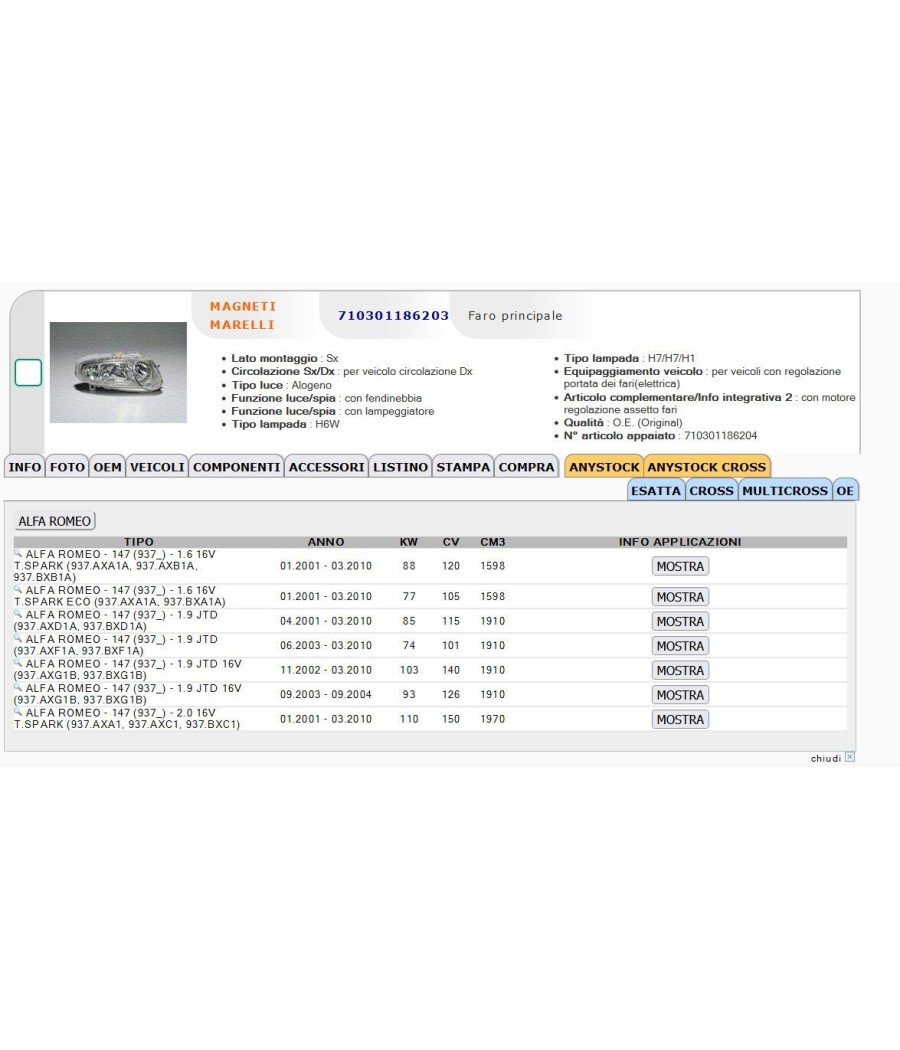Click the INFO APPLICAZIONI column header
The image size is (900, 1050).
pos(680,542)
